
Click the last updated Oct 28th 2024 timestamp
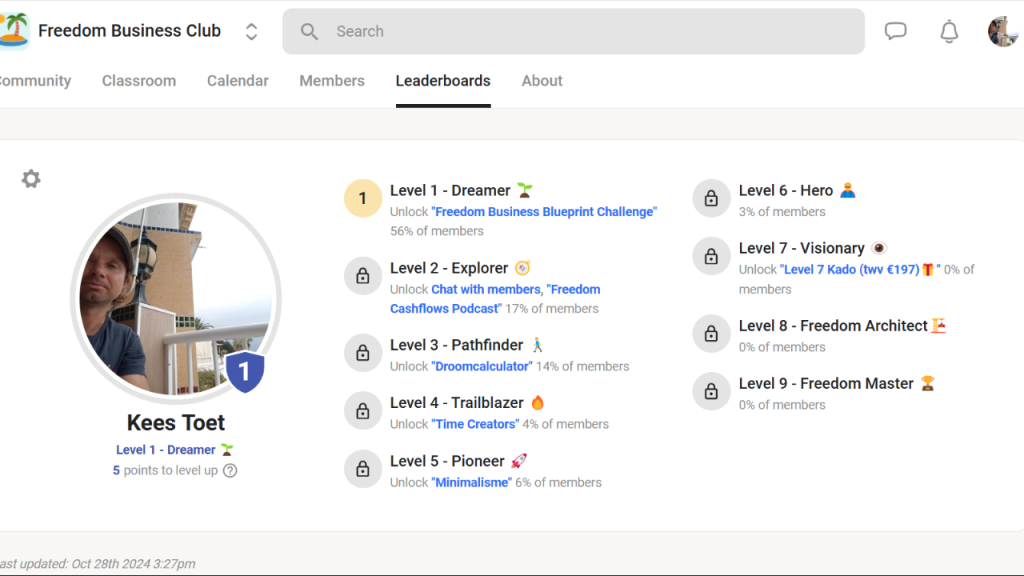click(98, 564)
